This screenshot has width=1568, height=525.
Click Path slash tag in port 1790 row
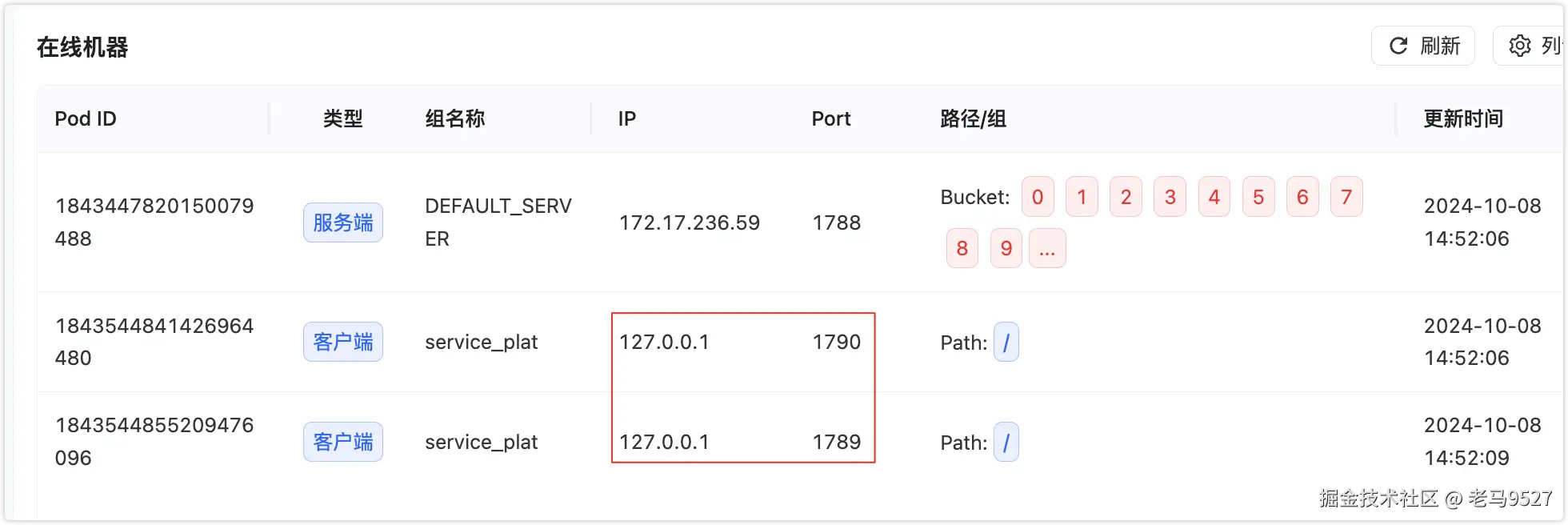(1006, 343)
